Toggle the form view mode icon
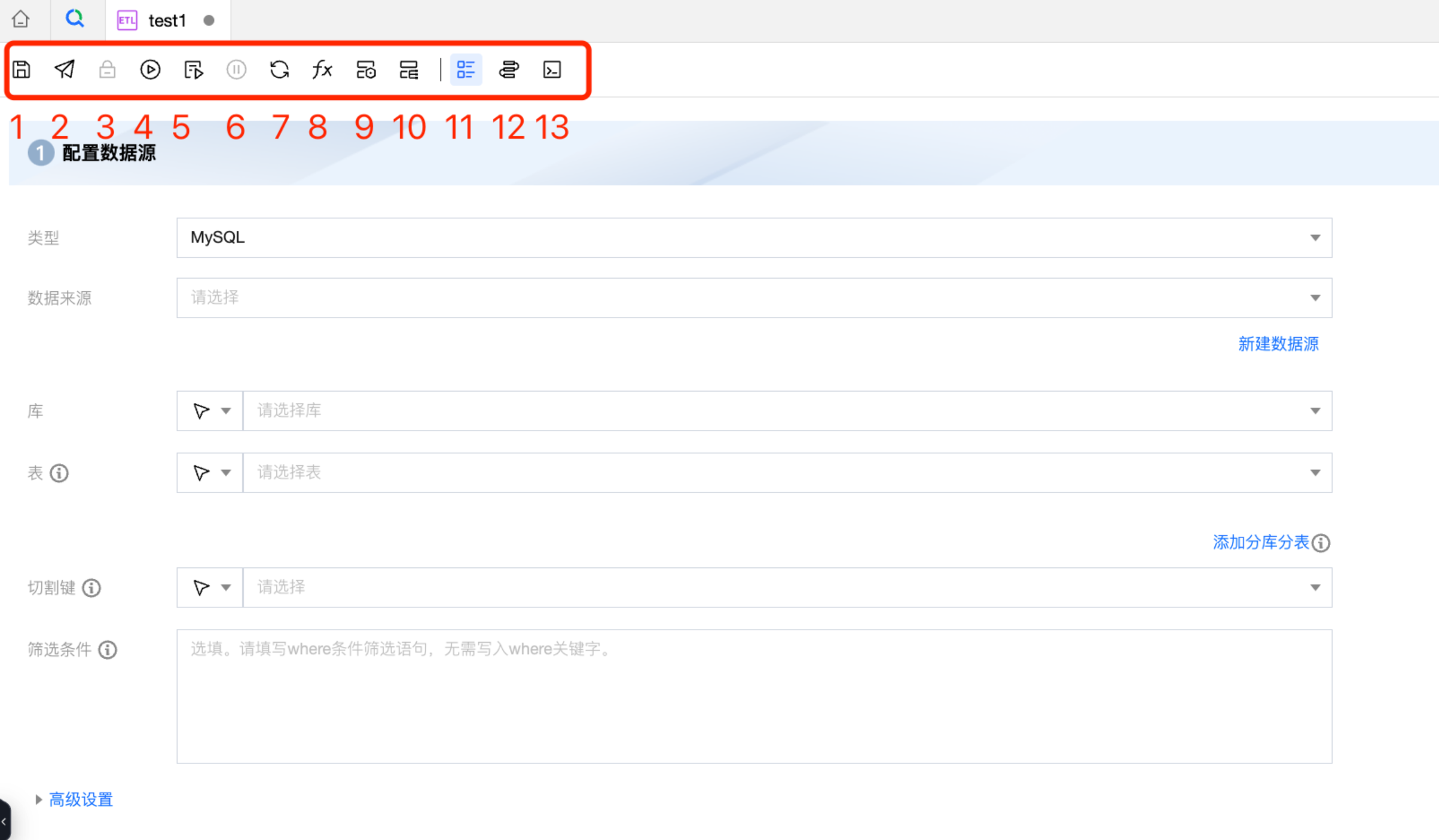Screen dimensions: 1439x840 [x=466, y=70]
